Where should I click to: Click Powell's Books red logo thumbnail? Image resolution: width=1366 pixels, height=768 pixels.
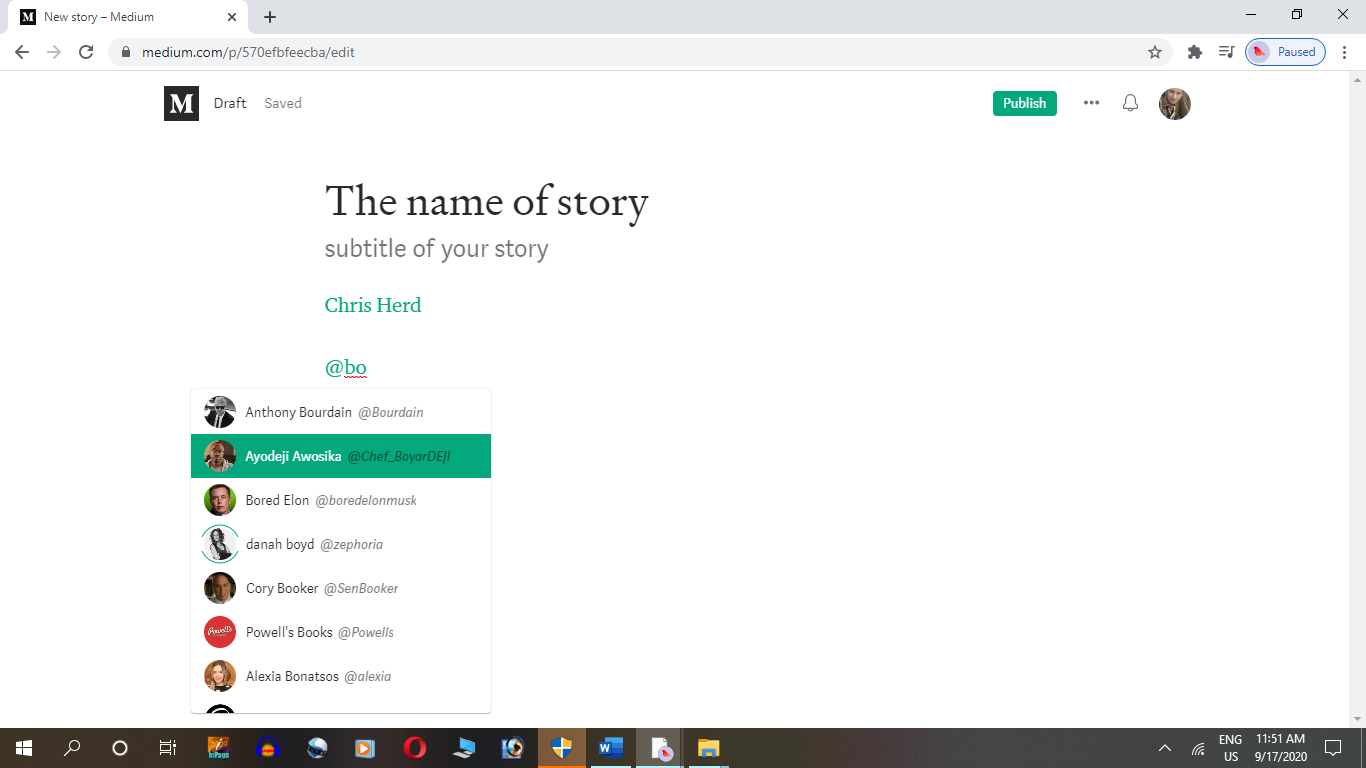(x=220, y=632)
